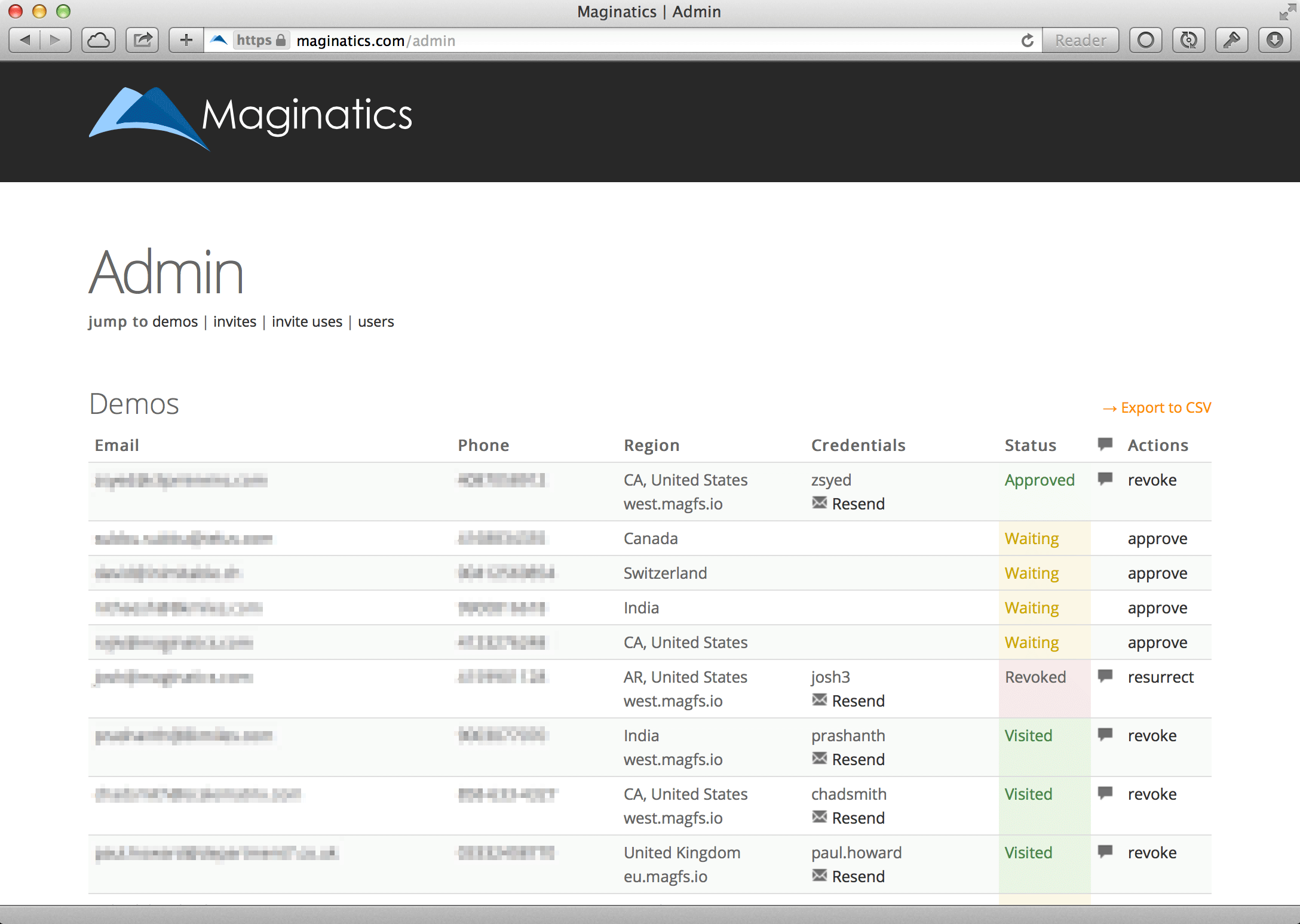This screenshot has height=924, width=1300.
Task: Click the browser address bar
Action: 597,40
